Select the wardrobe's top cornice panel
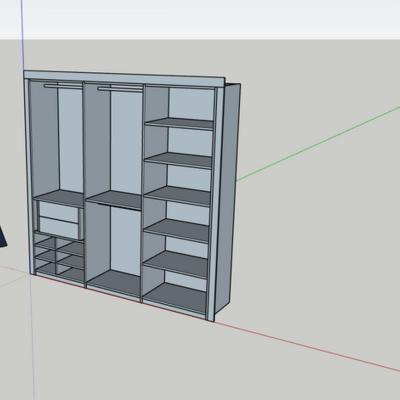 pos(124,78)
